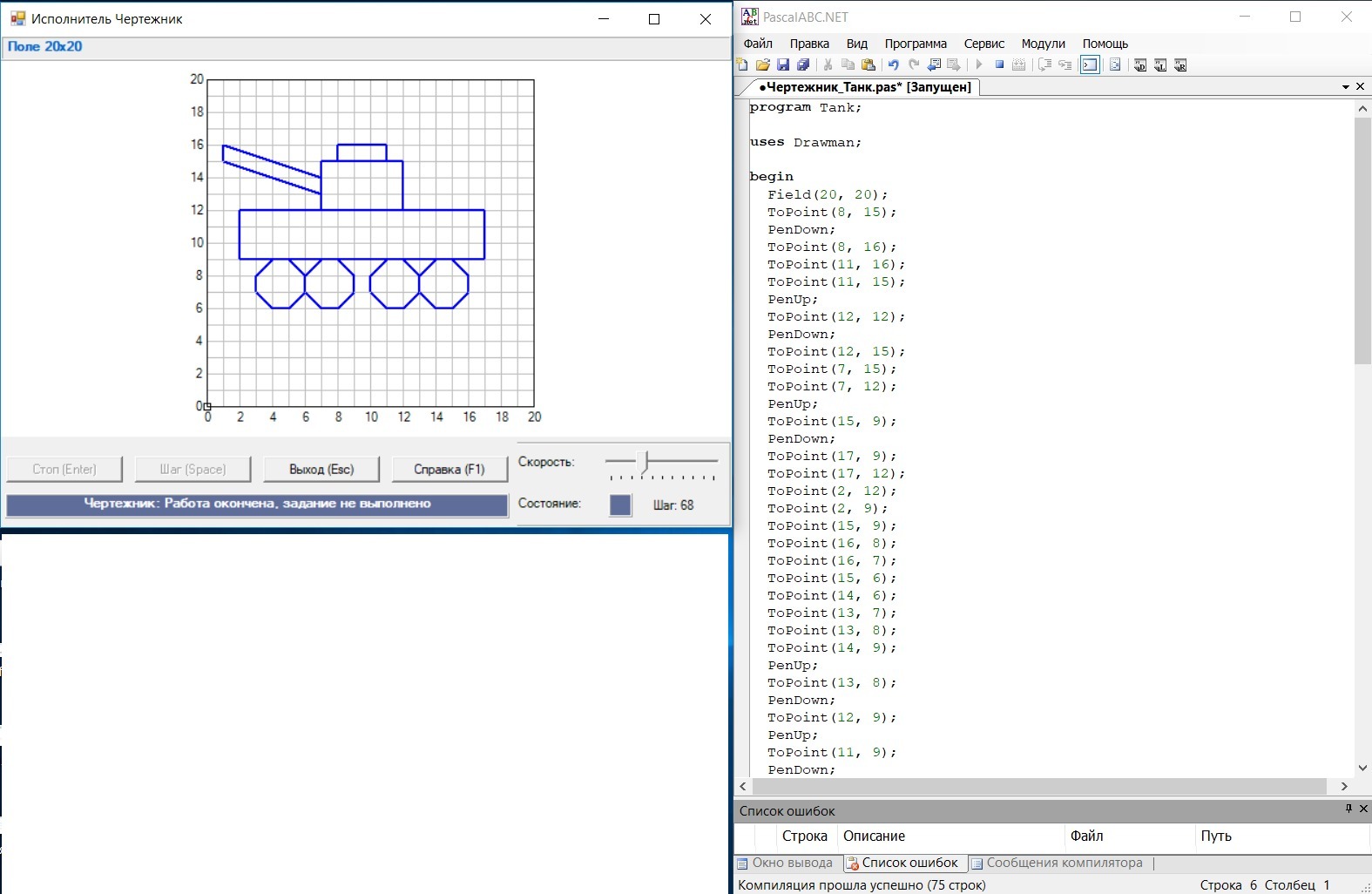The height and width of the screenshot is (894, 1372).
Task: Open a file with the folder icon
Action: click(x=762, y=64)
